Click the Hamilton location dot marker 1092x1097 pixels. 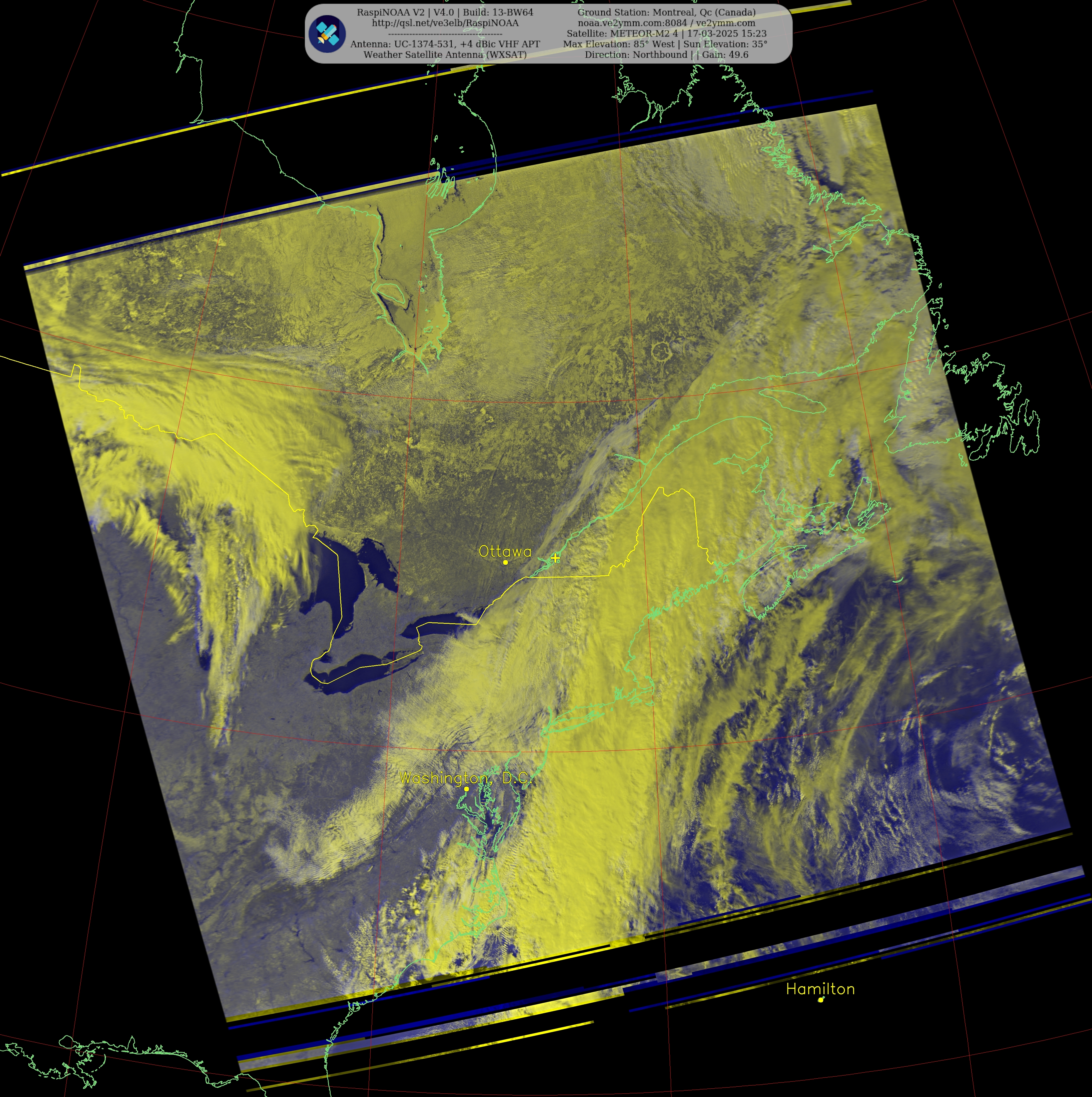pyautogui.click(x=820, y=1000)
